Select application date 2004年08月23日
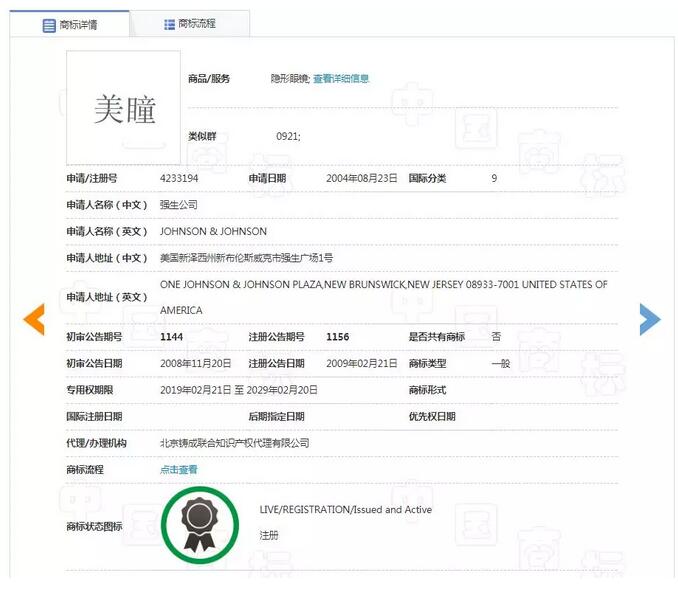 point(361,178)
